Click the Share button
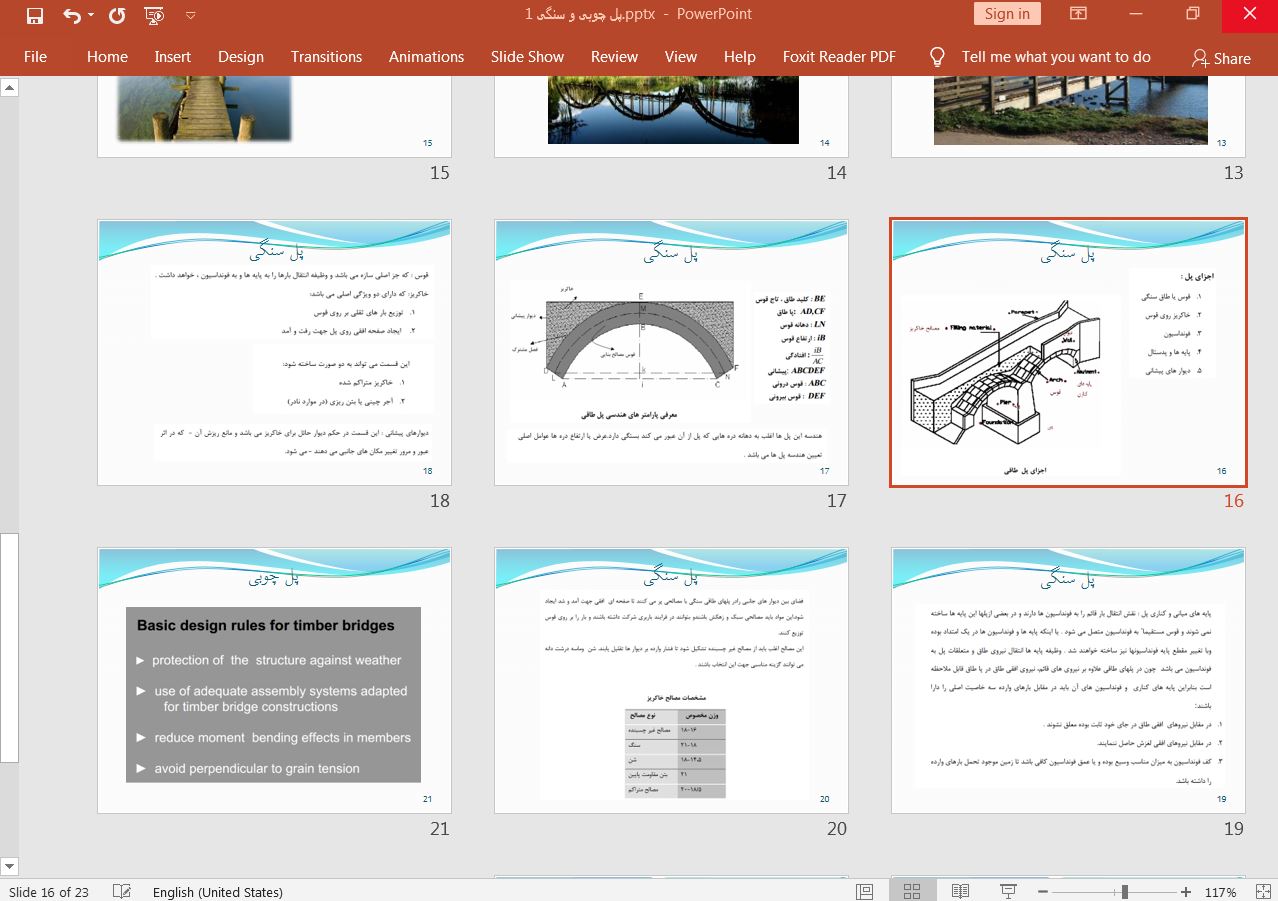 pyautogui.click(x=1221, y=58)
